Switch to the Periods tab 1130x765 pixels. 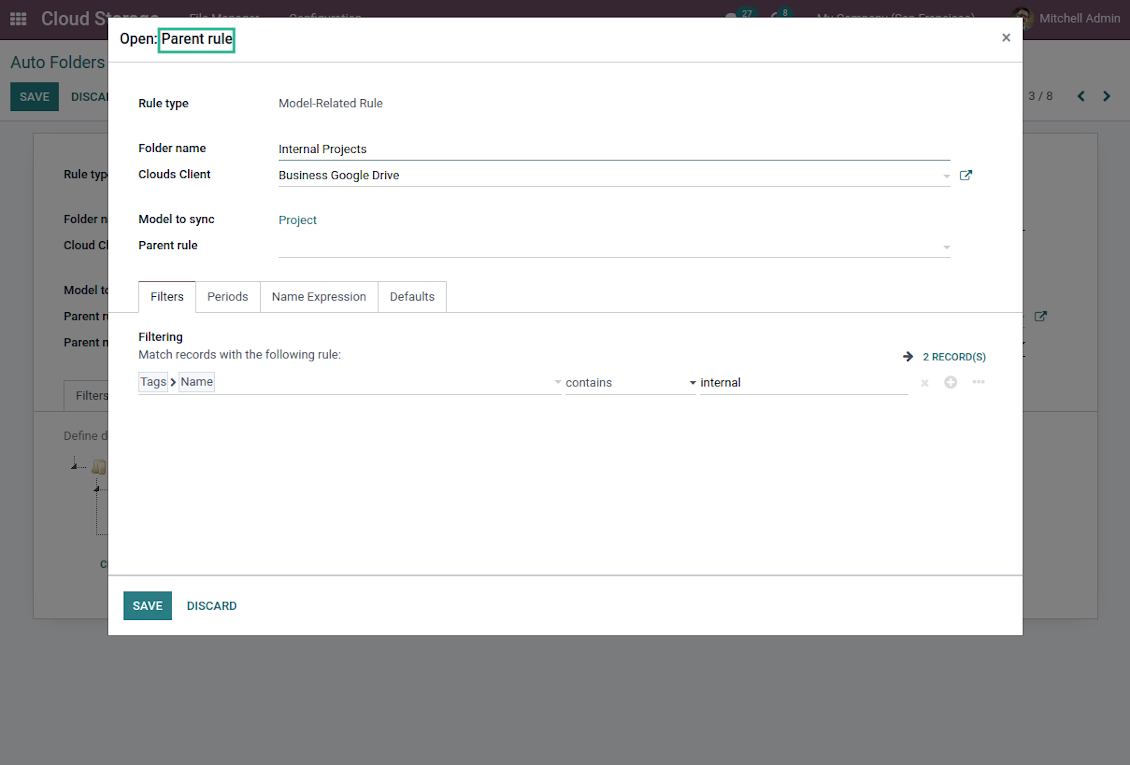(227, 297)
